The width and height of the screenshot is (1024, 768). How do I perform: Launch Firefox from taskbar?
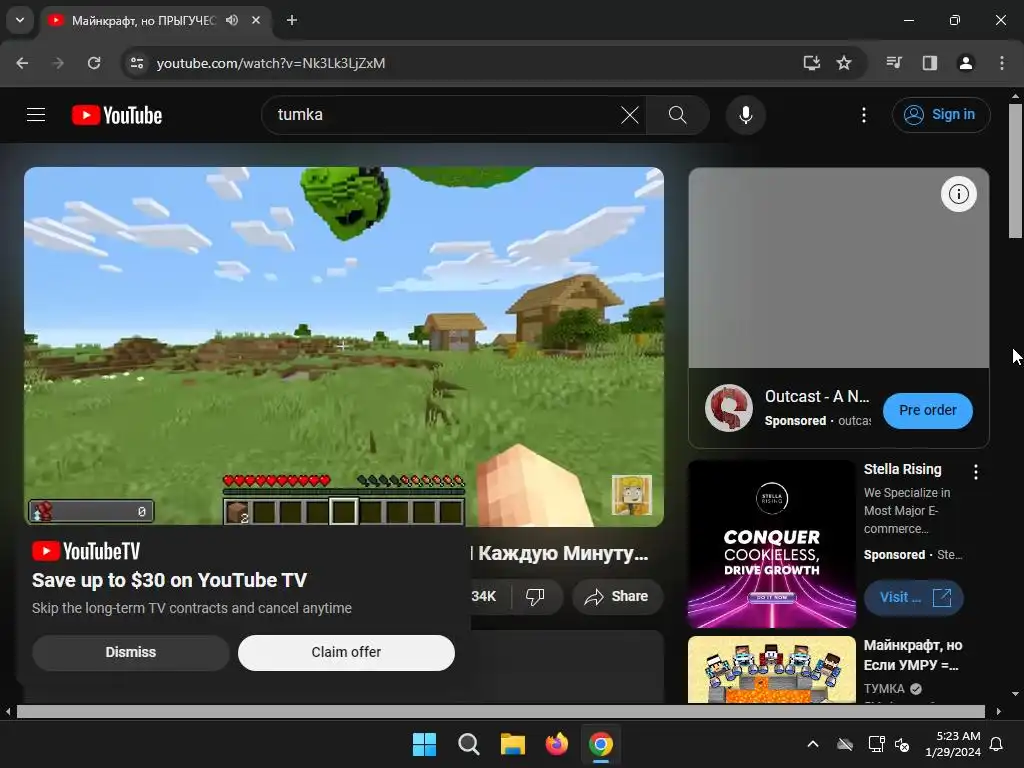click(556, 744)
